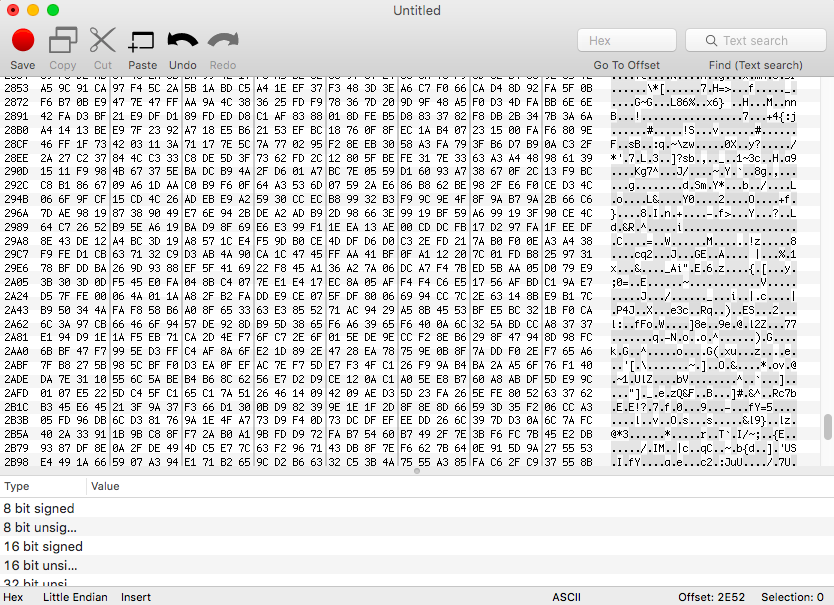Select the 16 bit signed row
Viewport: 834px width, 605px height.
pos(417,546)
